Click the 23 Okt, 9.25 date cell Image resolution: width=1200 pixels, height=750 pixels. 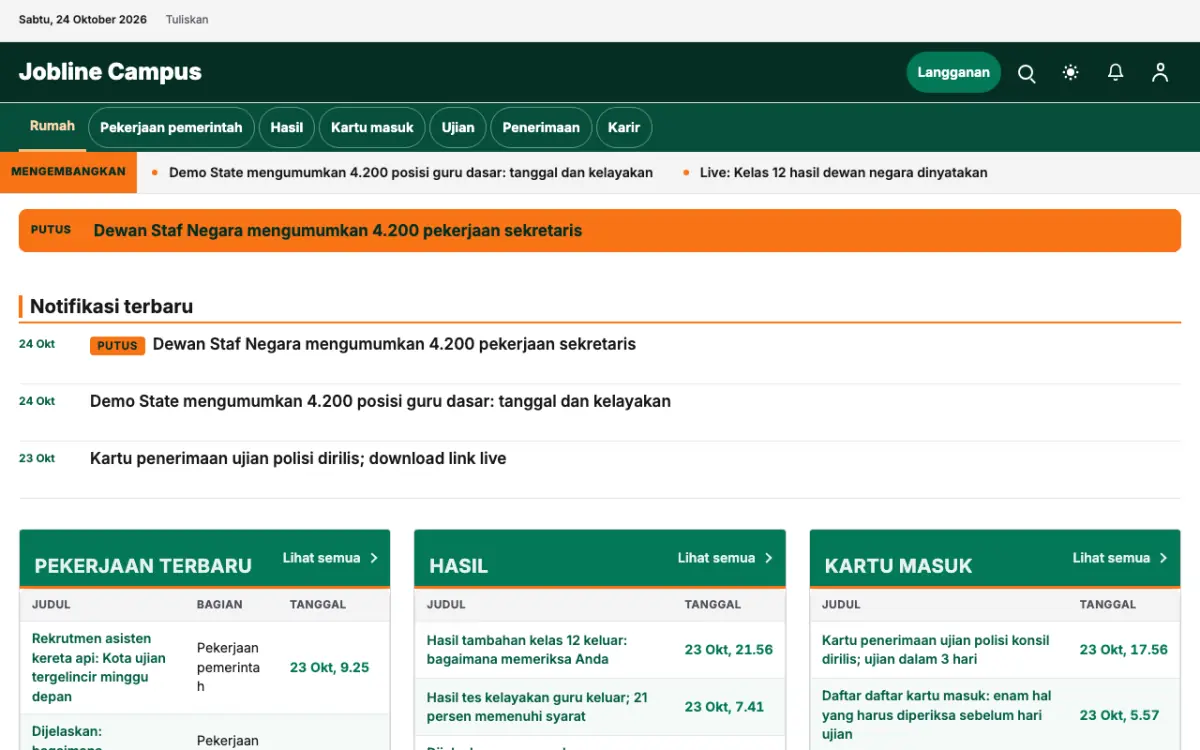[x=329, y=667]
